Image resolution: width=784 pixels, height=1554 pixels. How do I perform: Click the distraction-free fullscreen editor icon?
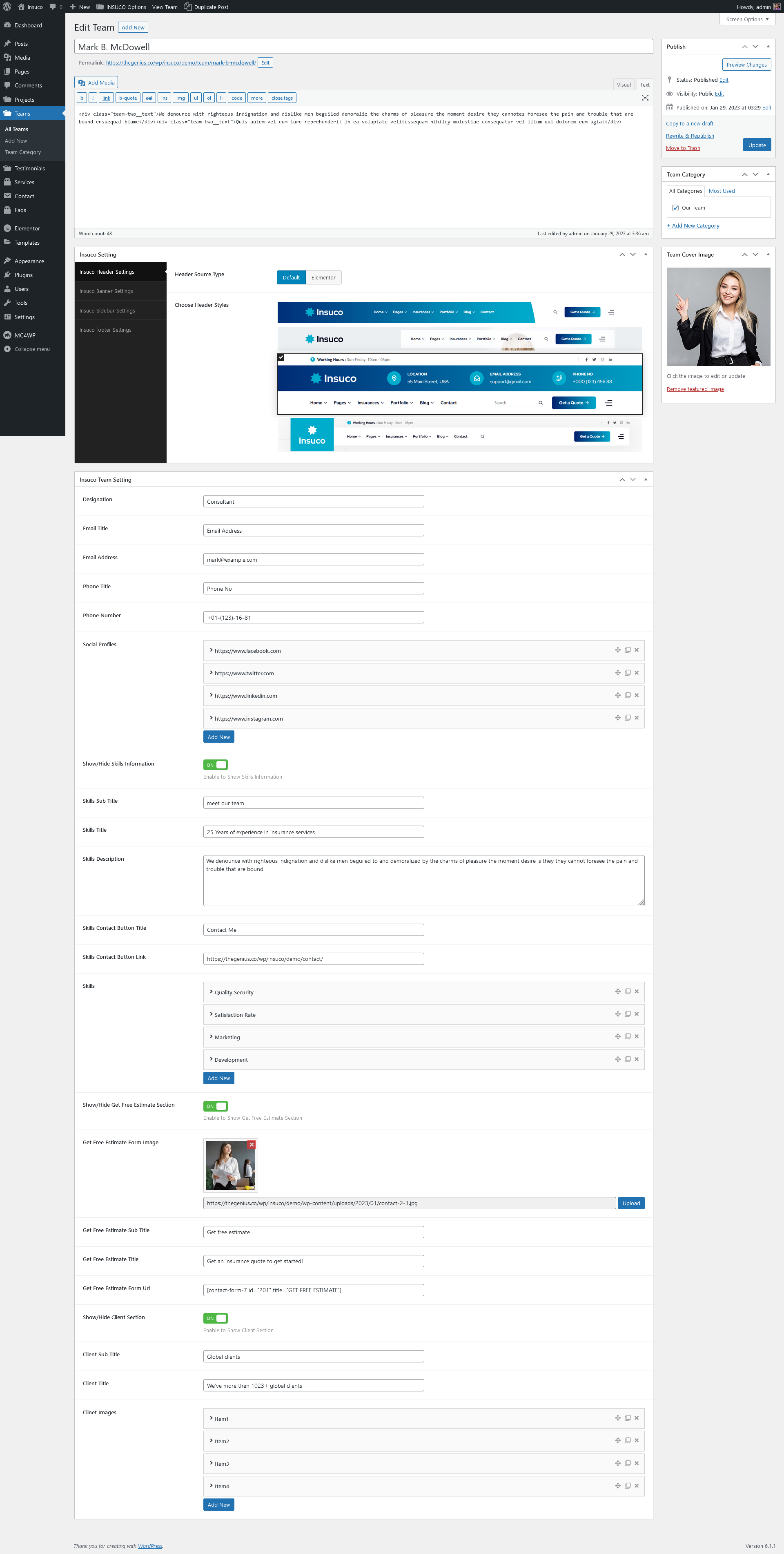coord(645,98)
